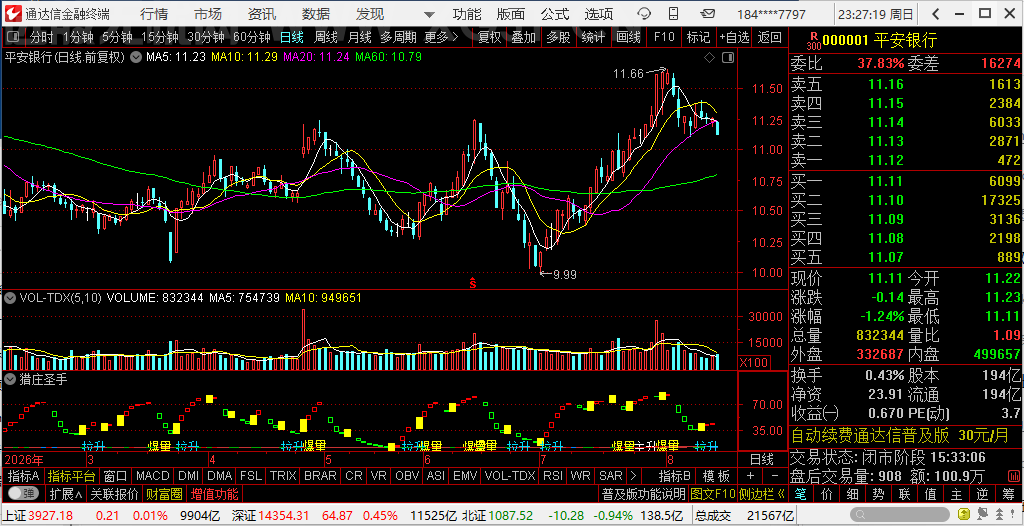The height and width of the screenshot is (526, 1024).
Task: Toggle the 复权 price adjustment button
Action: [489, 37]
